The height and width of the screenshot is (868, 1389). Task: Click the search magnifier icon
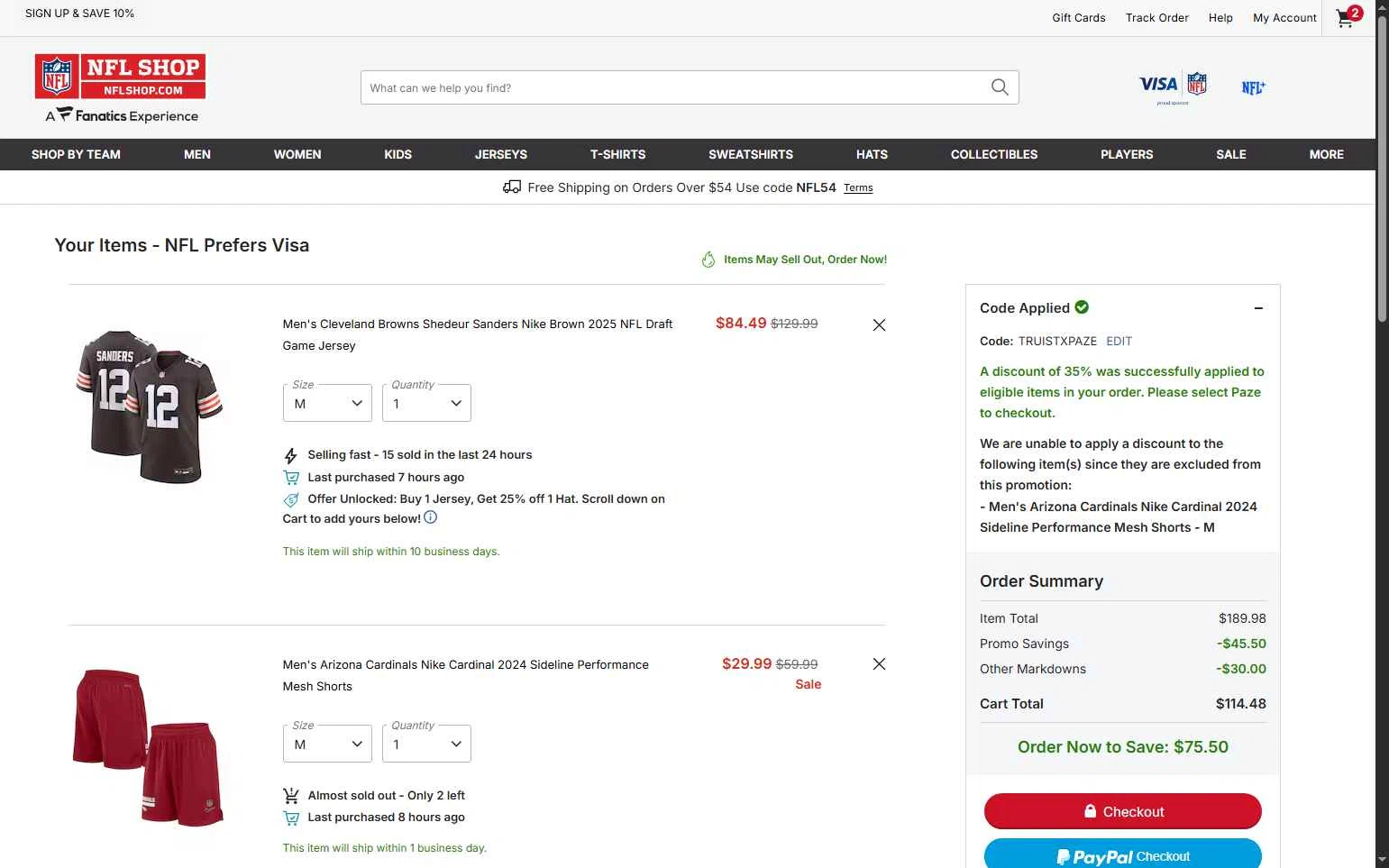pyautogui.click(x=1000, y=87)
